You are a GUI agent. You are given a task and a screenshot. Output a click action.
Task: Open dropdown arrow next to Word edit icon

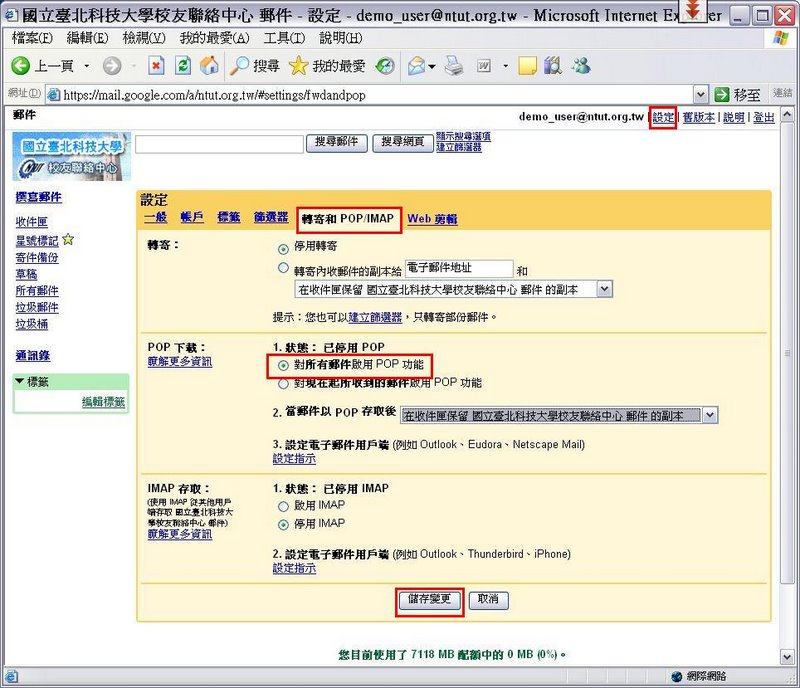pyautogui.click(x=506, y=66)
